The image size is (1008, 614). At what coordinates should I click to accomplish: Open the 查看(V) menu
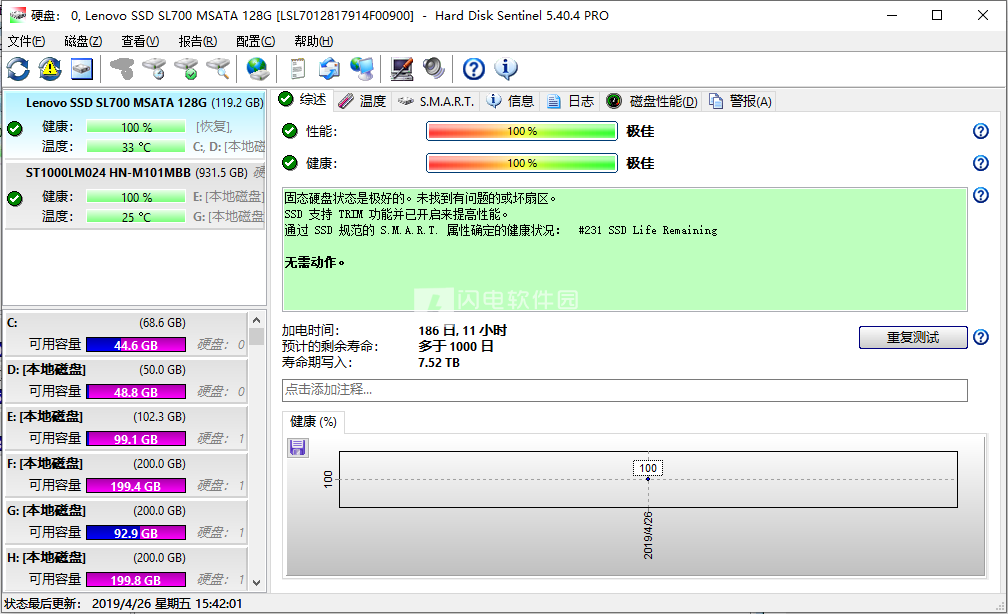tap(140, 41)
